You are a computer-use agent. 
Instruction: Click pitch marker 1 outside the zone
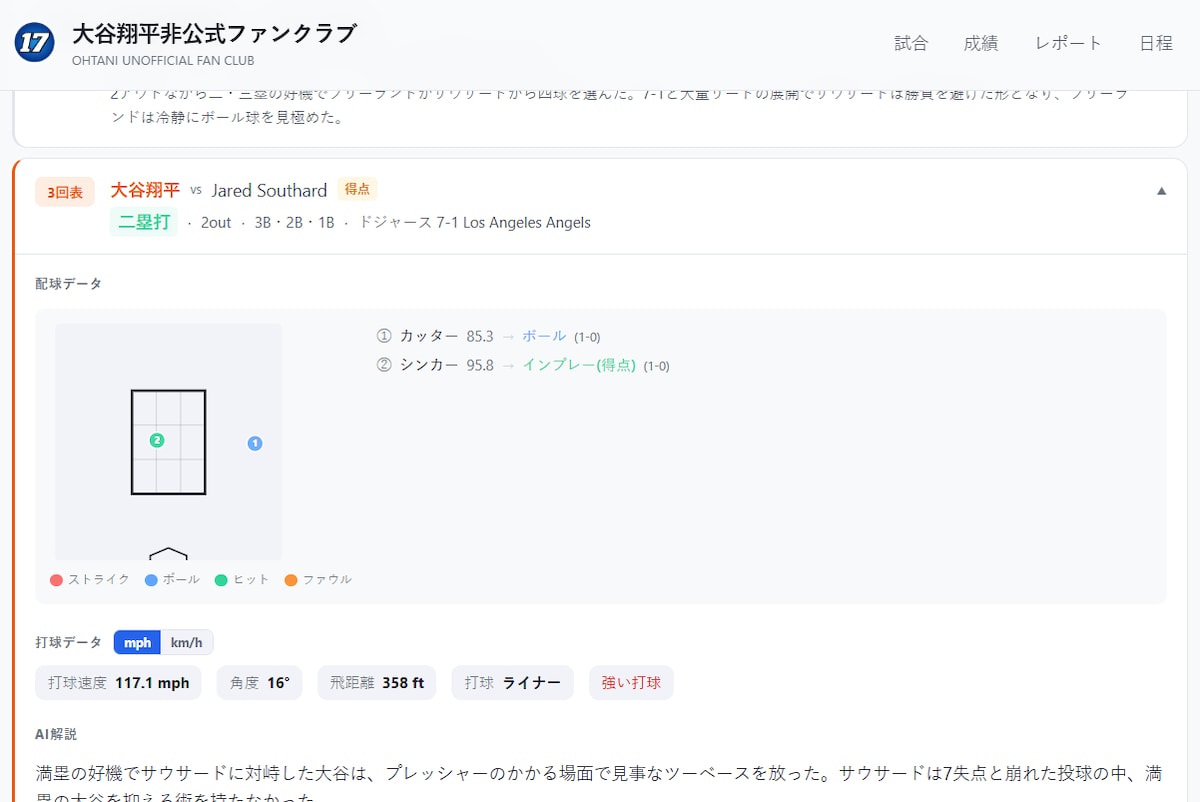pos(255,443)
